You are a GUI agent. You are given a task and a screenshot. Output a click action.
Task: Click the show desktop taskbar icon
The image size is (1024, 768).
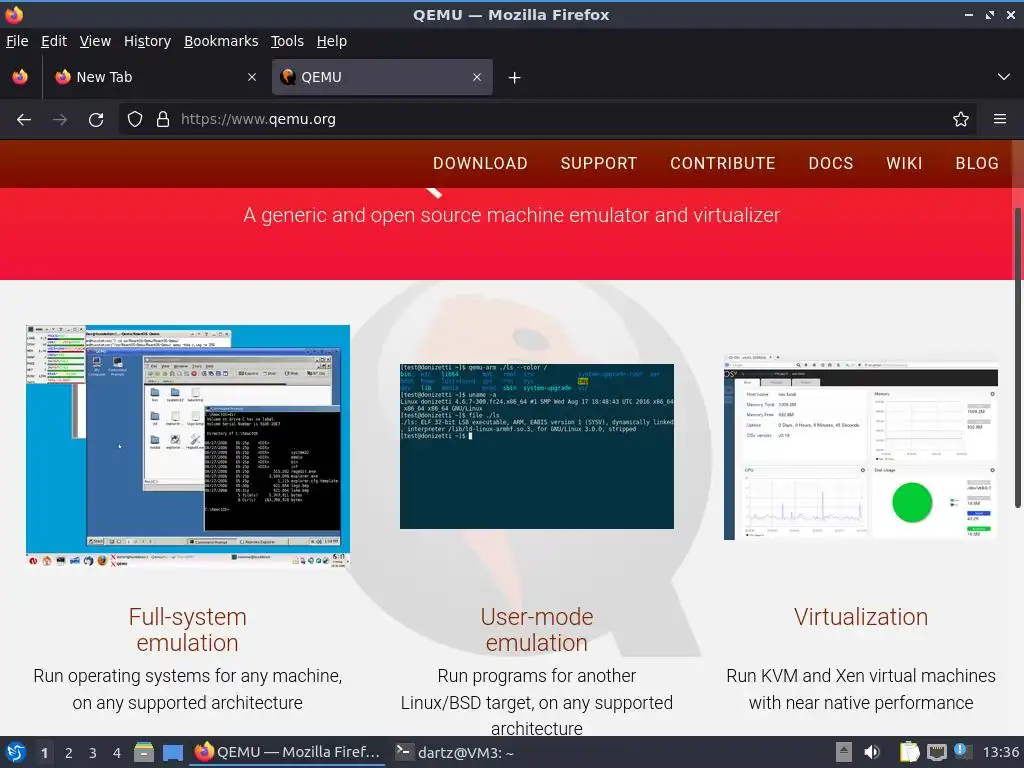pos(172,752)
